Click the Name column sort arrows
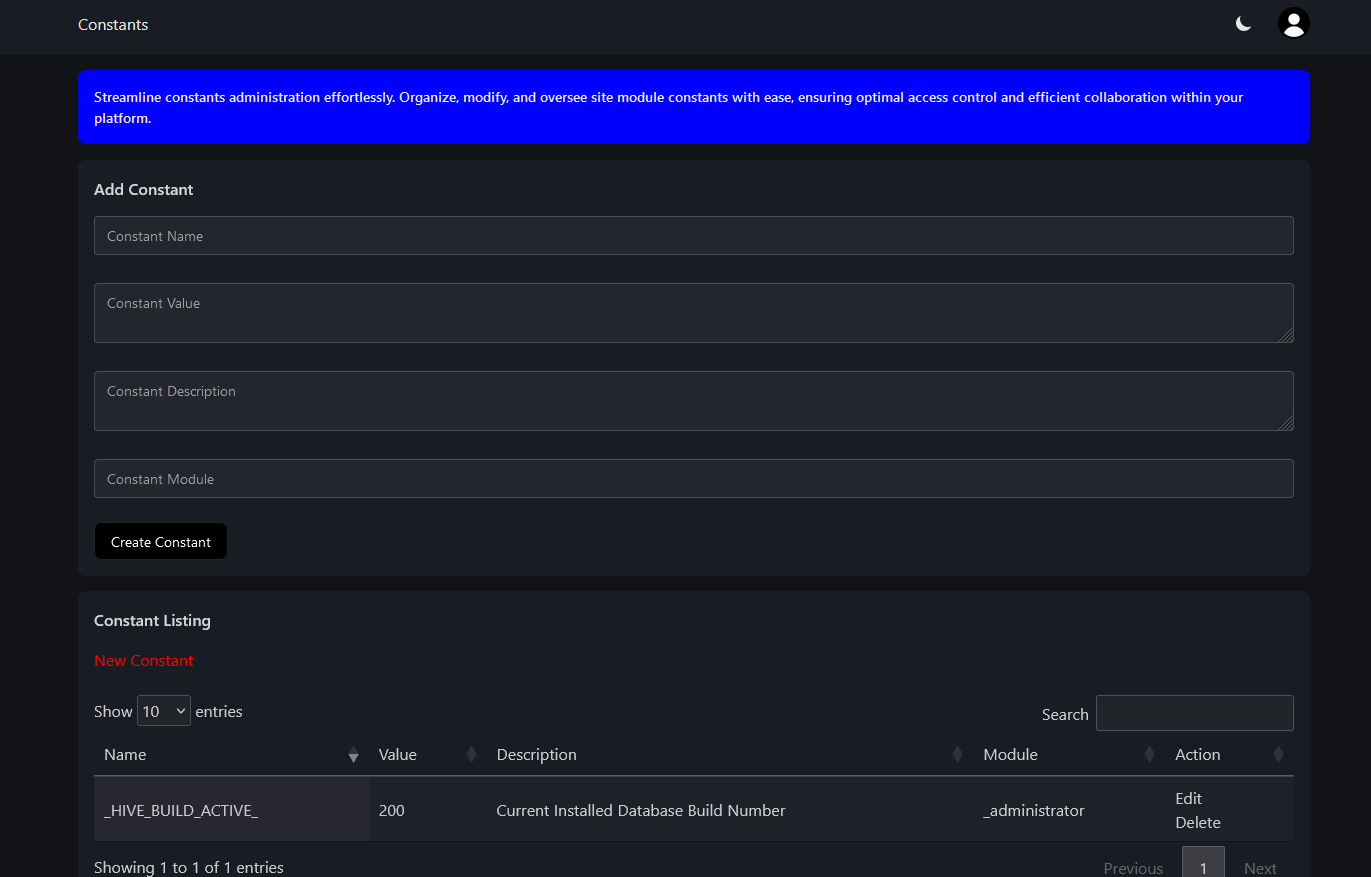Image resolution: width=1371 pixels, height=877 pixels. point(353,755)
